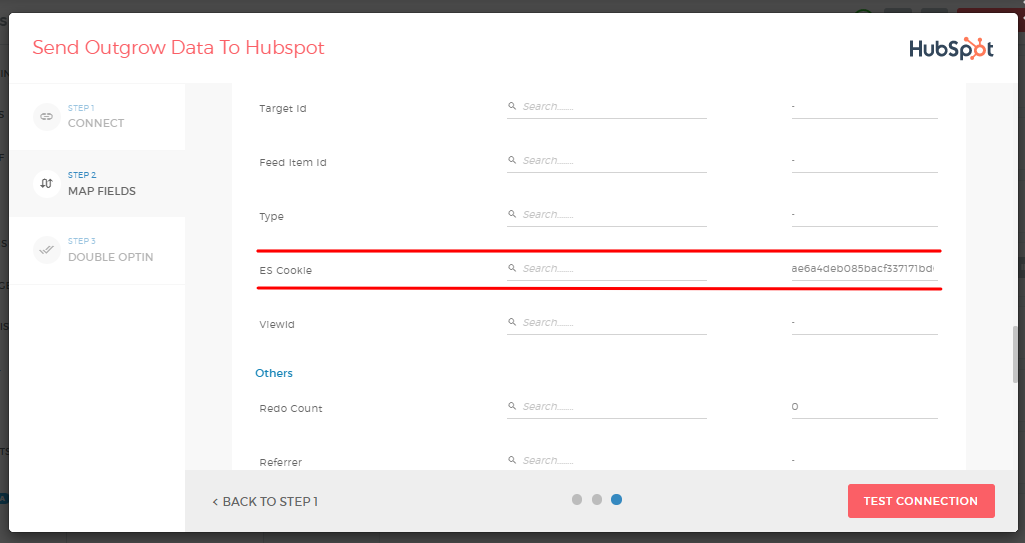Image resolution: width=1025 pixels, height=543 pixels.
Task: Click the Others section heading
Action: tap(274, 373)
